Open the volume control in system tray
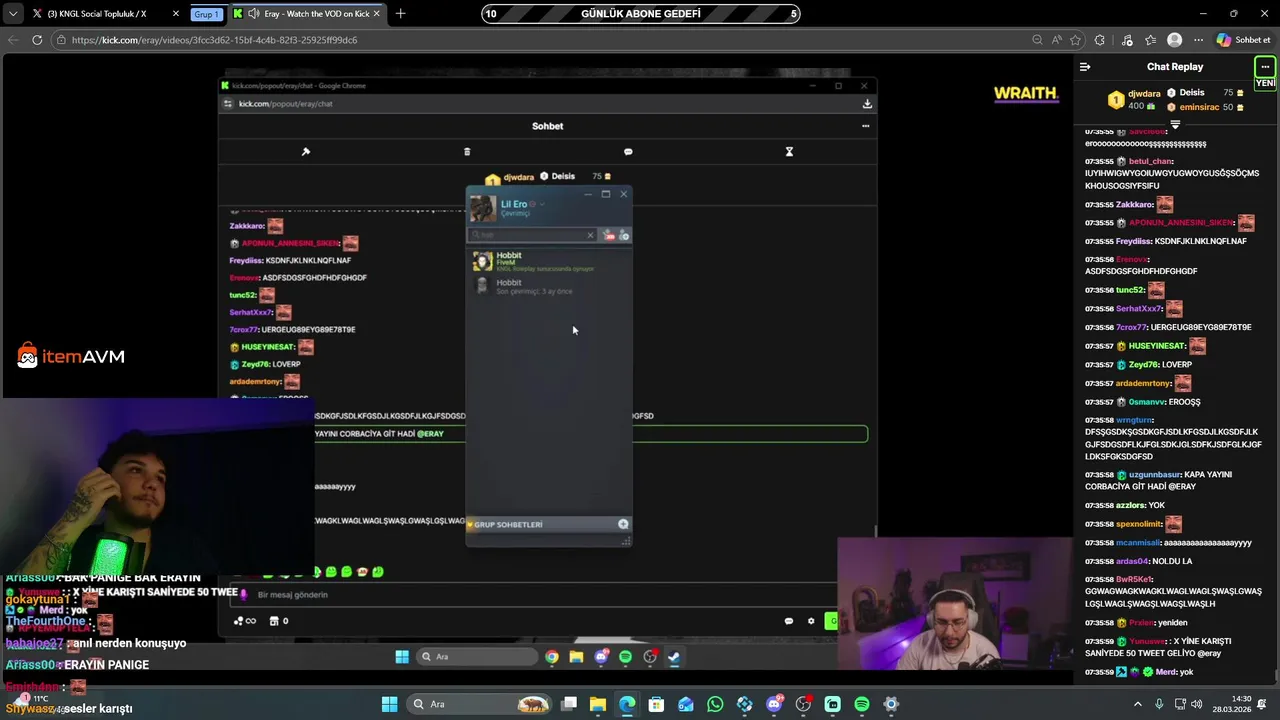This screenshot has height=720, width=1280. (x=1197, y=704)
